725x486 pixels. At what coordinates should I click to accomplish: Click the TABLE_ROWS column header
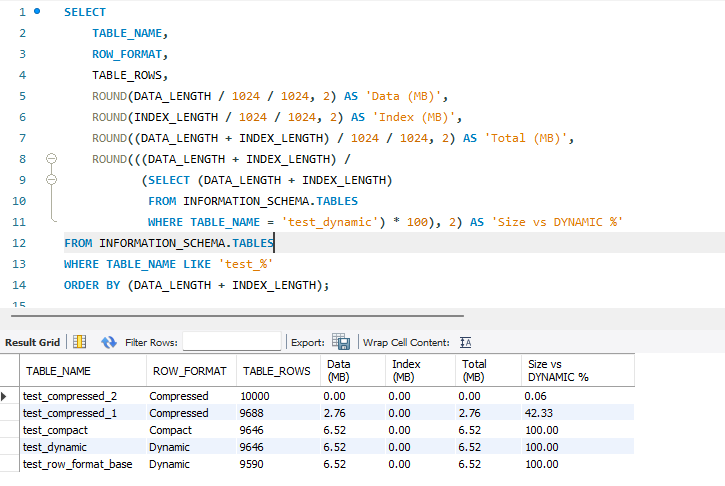click(277, 371)
